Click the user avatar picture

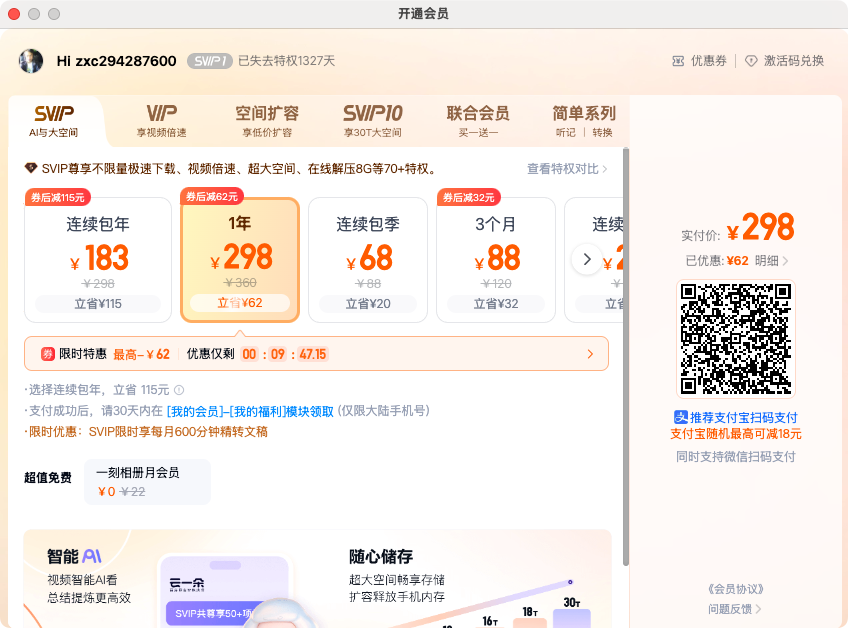pos(31,61)
